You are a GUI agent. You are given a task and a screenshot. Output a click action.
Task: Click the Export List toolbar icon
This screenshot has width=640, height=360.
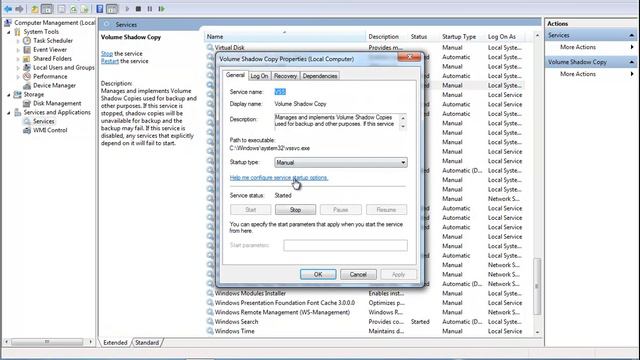coord(84,9)
